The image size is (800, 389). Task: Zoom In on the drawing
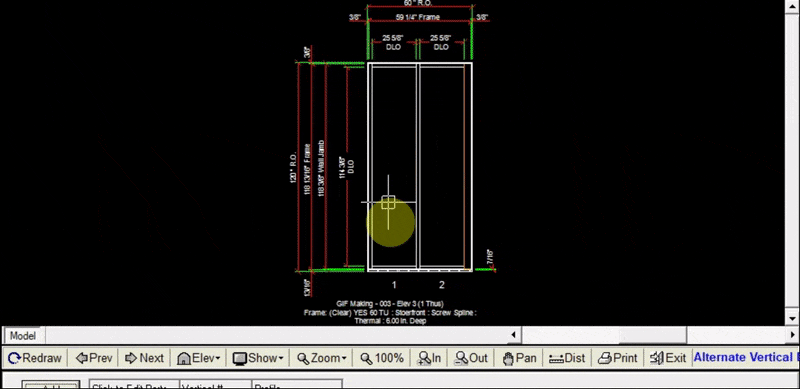pyautogui.click(x=429, y=358)
